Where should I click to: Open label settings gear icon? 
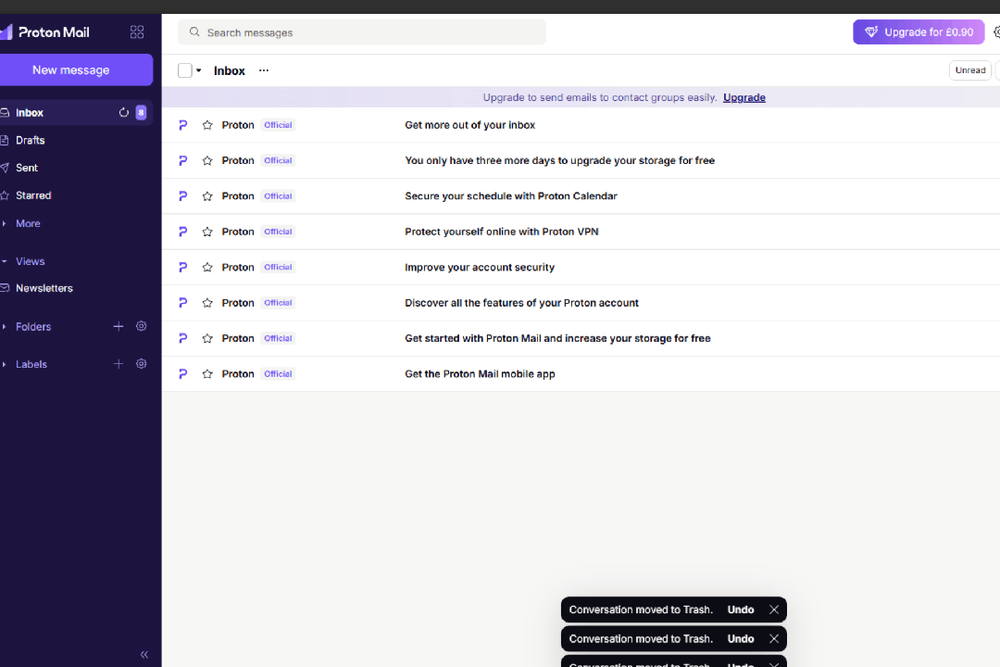coord(142,363)
